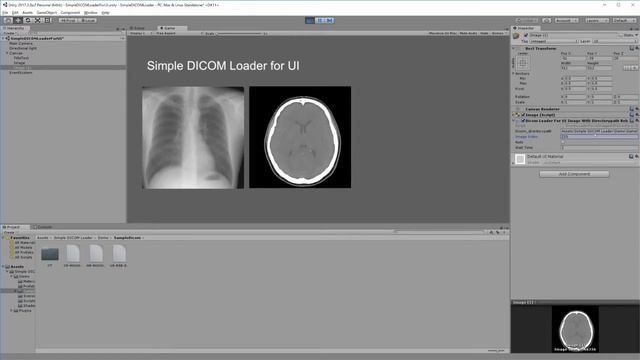Click the Step frame button

(x=330, y=20)
